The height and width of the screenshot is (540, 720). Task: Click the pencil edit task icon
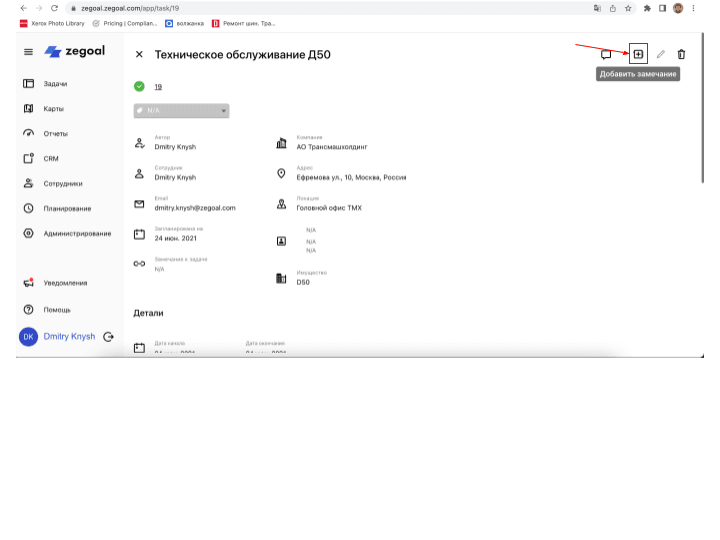pos(660,54)
